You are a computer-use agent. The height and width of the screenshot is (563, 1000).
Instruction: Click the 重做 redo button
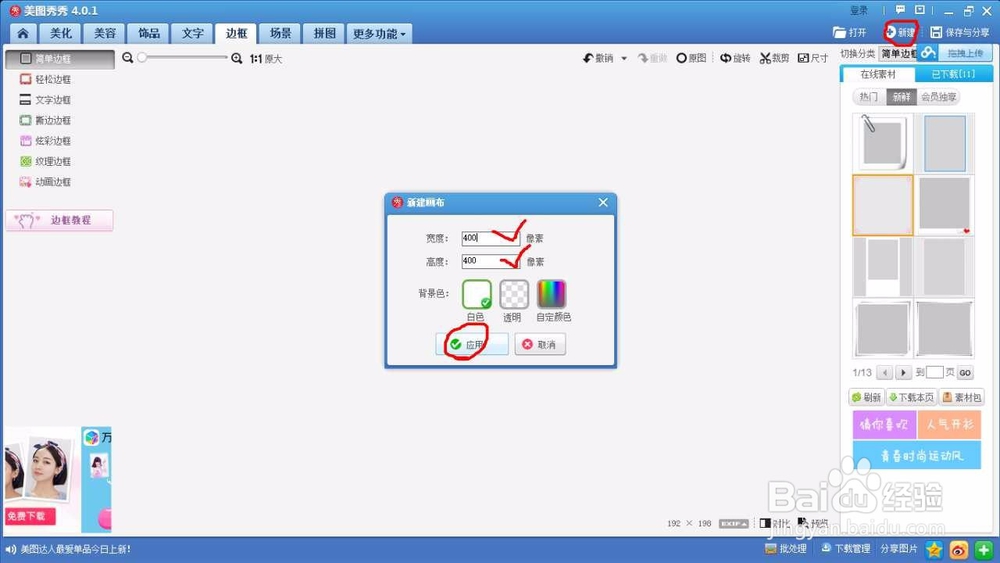click(x=652, y=58)
